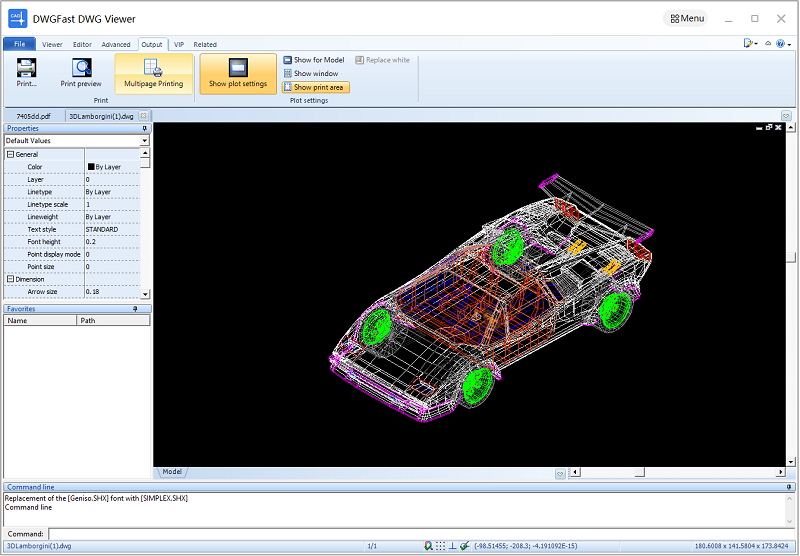Select the Lineweight By Layer value

pos(112,217)
